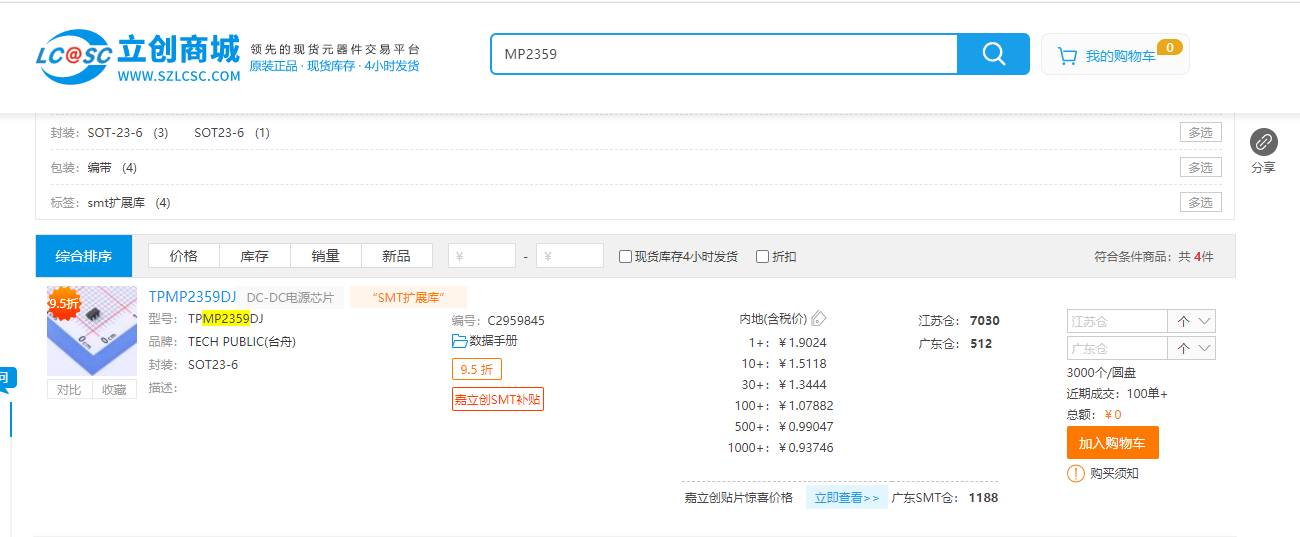Viewport: 1300px width, 537px height.
Task: Enable 现货库存4小时发货 checkbox
Action: 625,256
